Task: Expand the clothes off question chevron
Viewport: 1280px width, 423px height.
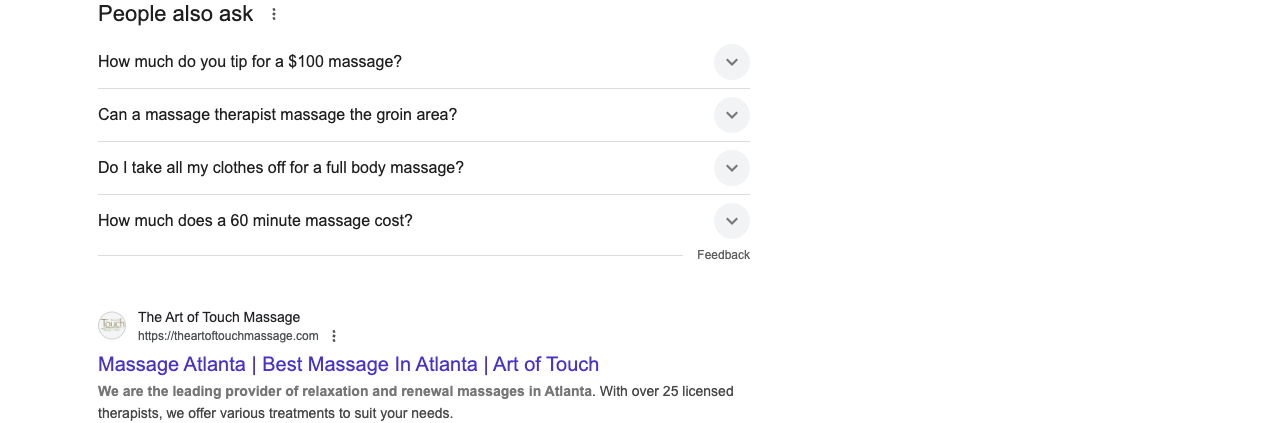Action: click(x=732, y=168)
